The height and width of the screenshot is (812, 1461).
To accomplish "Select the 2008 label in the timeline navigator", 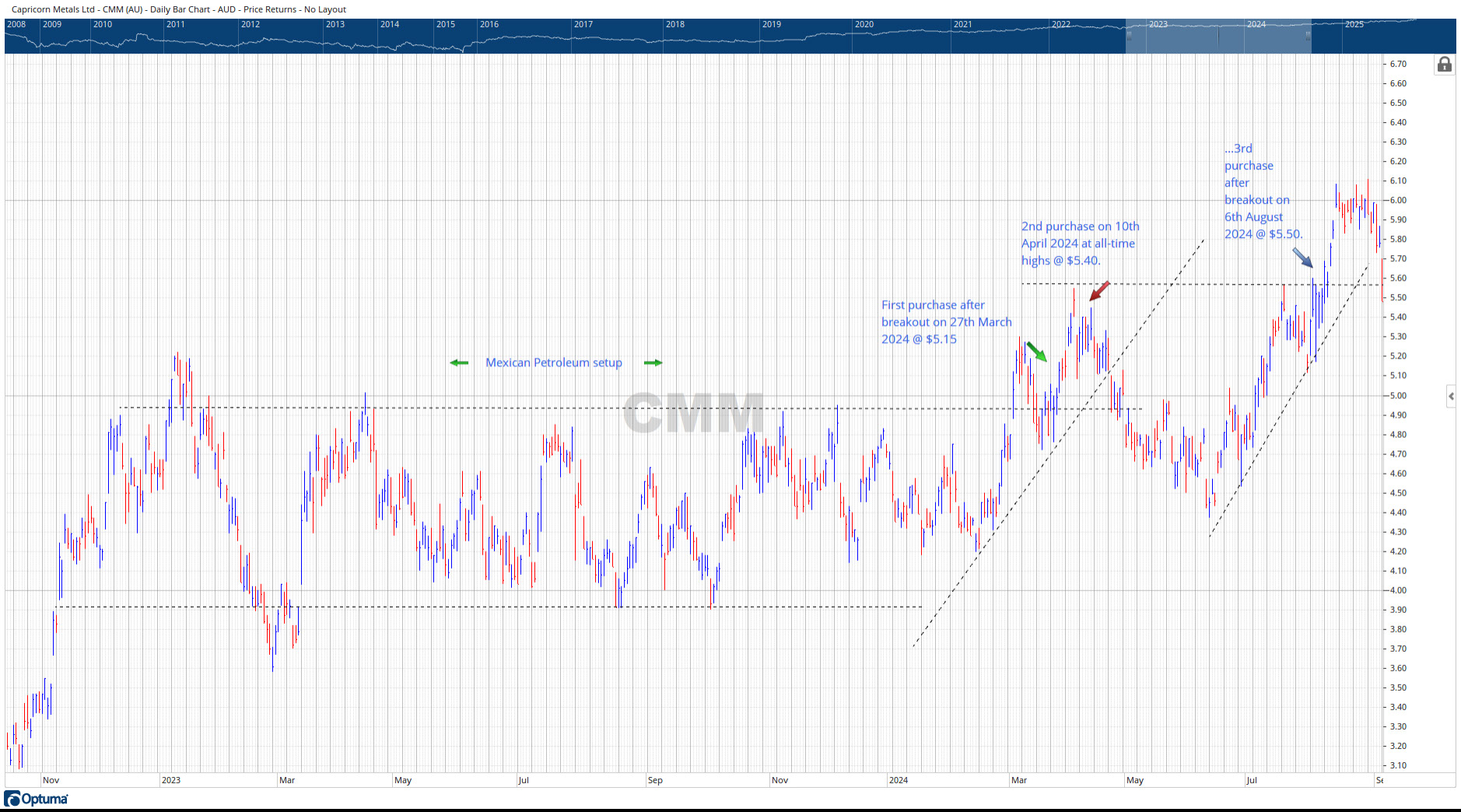I will tap(17, 24).
